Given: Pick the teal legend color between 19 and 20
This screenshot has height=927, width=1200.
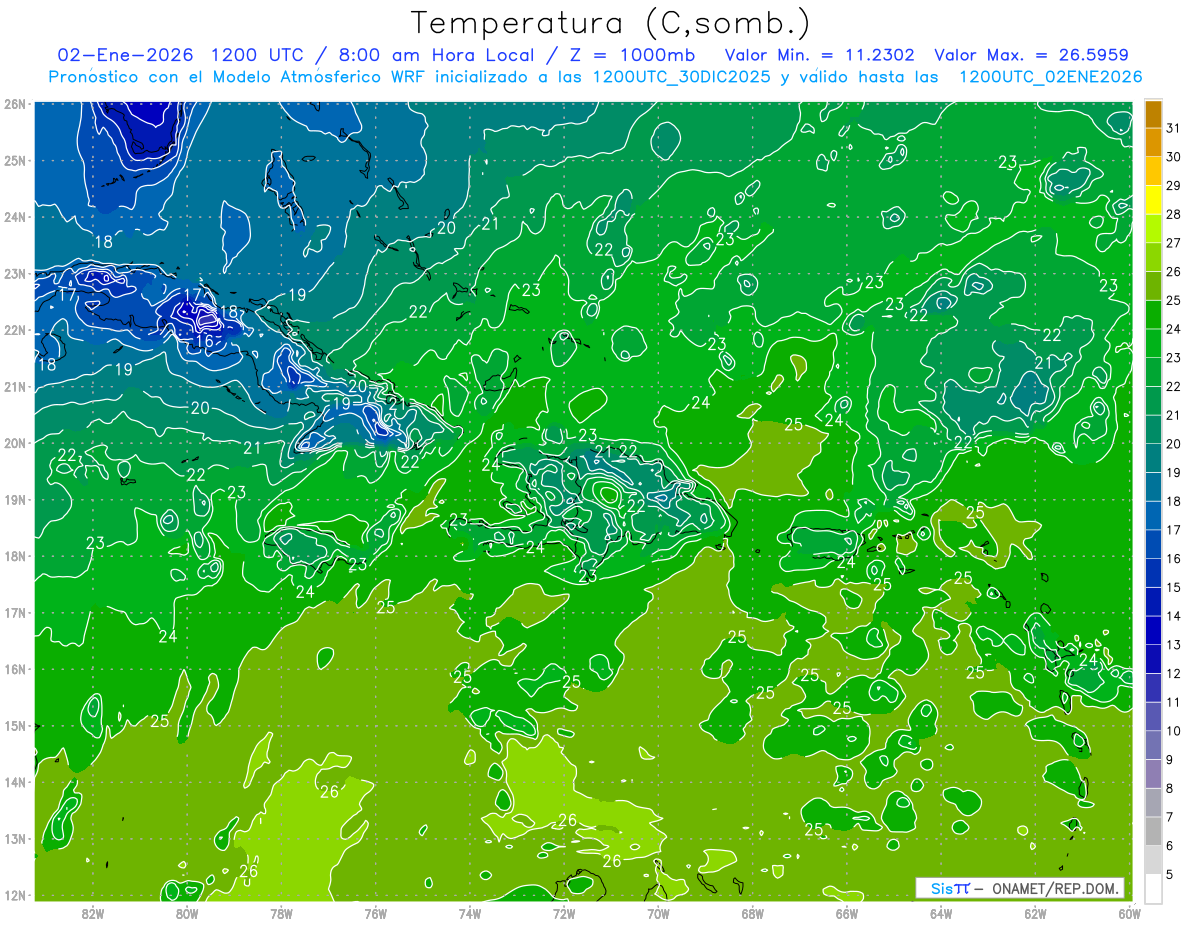Looking at the screenshot, I should coord(1153,458).
